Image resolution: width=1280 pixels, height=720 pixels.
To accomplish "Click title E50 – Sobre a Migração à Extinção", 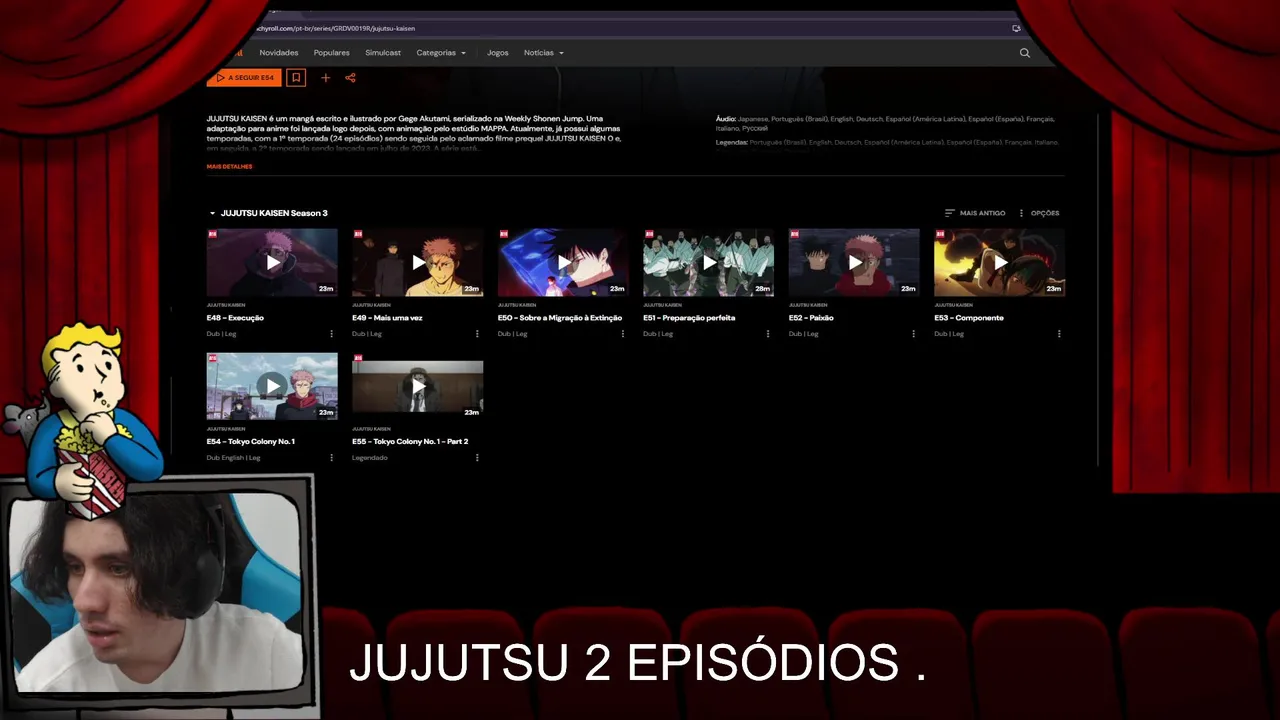I will tap(560, 318).
